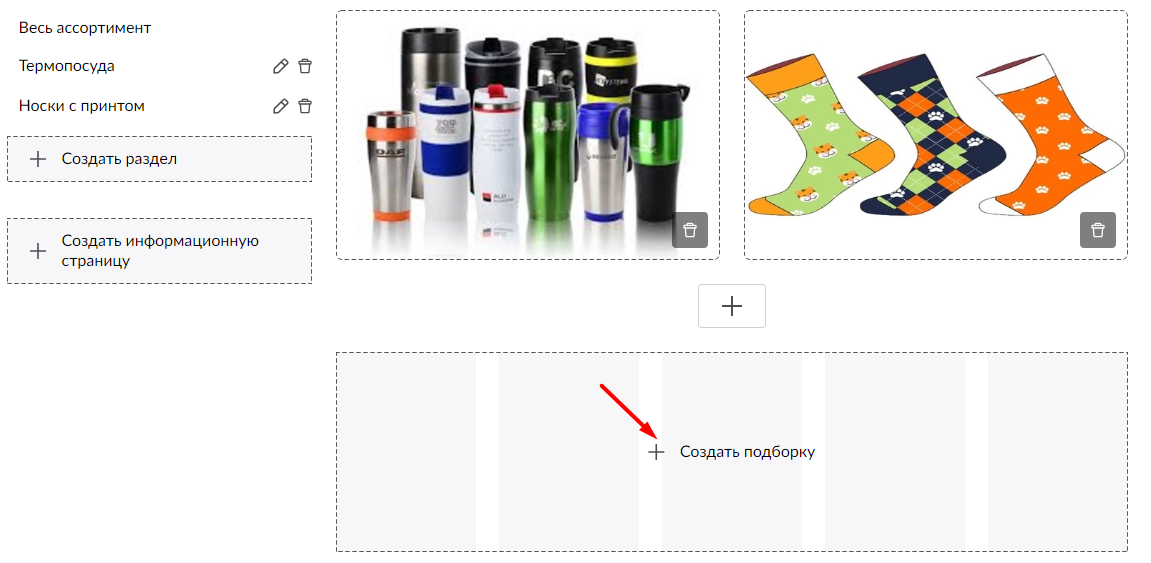Remove the Носки с принтом section via its trash icon
The image size is (1151, 563).
[x=305, y=106]
